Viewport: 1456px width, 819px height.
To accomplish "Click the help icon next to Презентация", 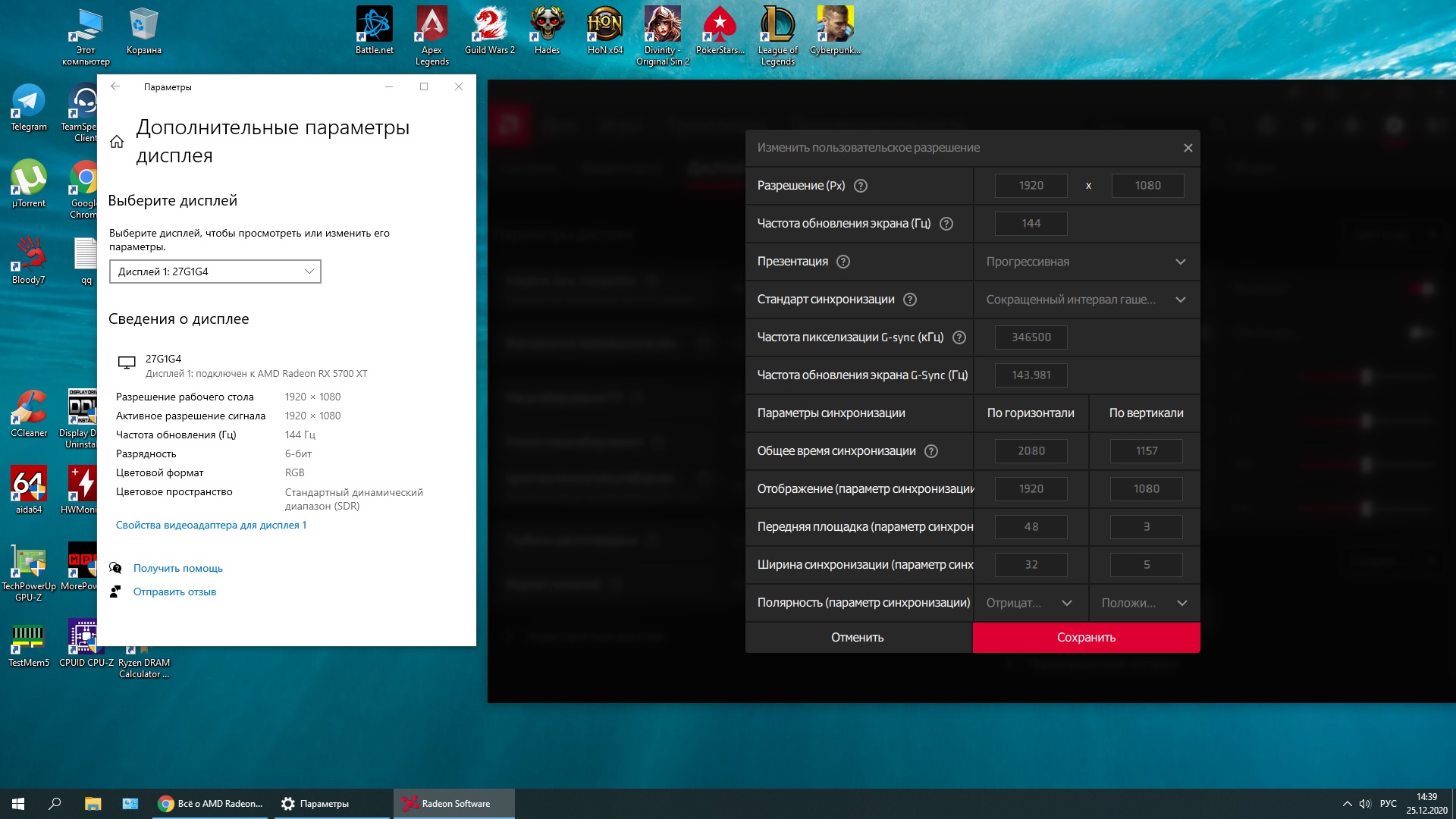I will tap(843, 262).
